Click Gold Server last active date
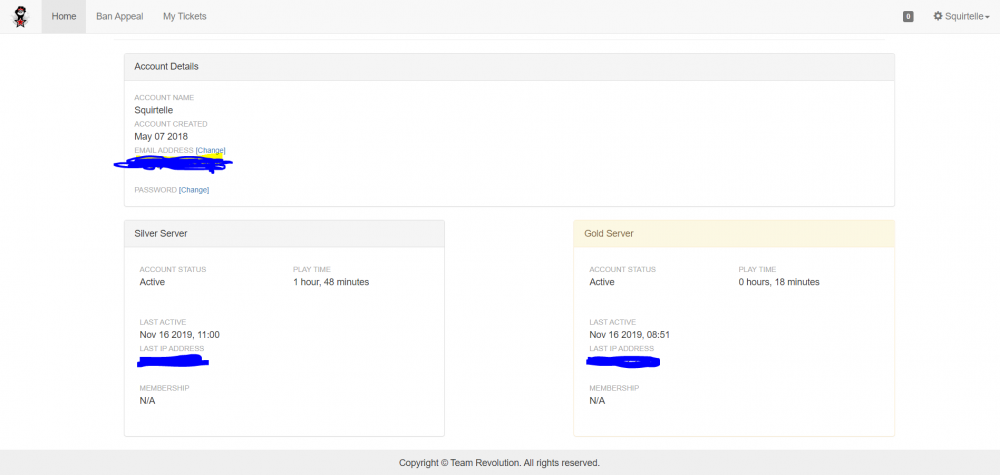Image resolution: width=1000 pixels, height=475 pixels. [x=630, y=335]
